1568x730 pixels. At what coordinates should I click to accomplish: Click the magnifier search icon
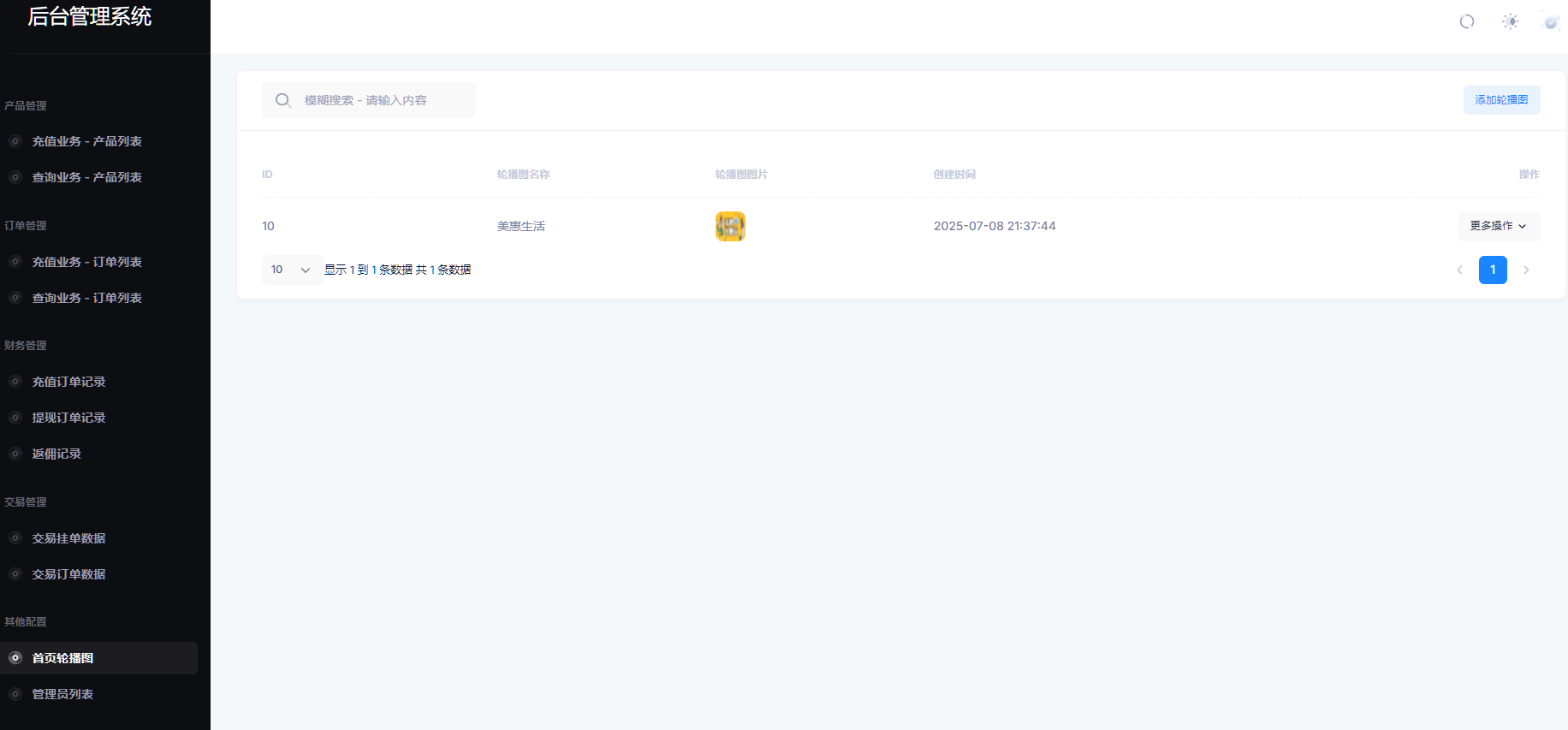pyautogui.click(x=282, y=100)
